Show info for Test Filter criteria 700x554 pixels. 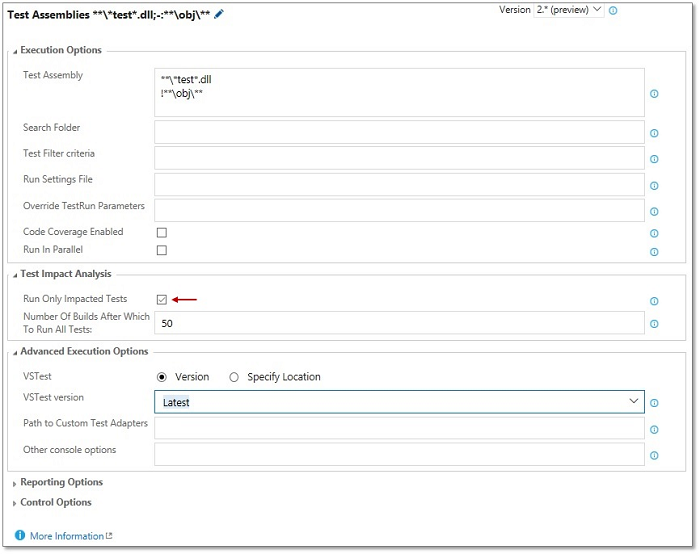pos(654,159)
